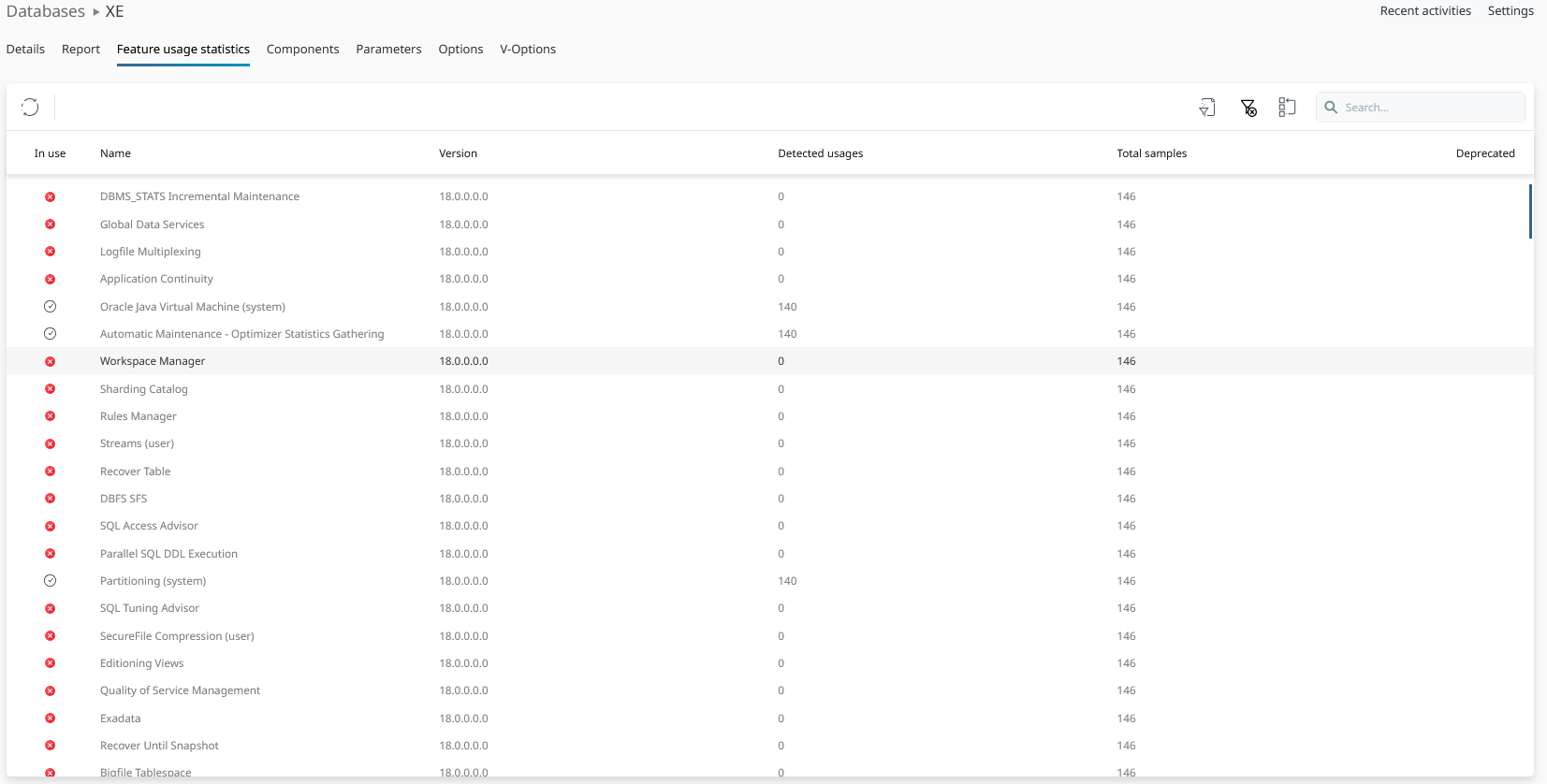Sort by Detected usages column header
Image resolution: width=1547 pixels, height=784 pixels.
click(x=820, y=153)
